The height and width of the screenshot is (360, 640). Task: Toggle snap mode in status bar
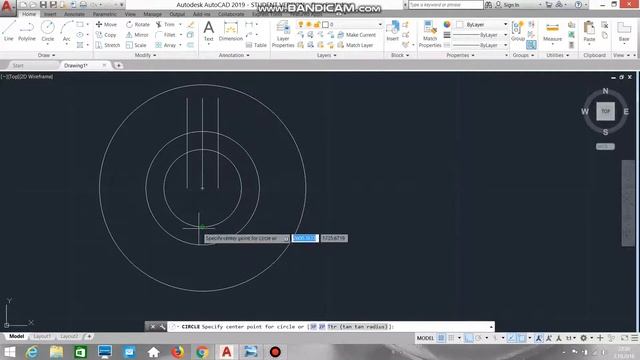(x=451, y=338)
